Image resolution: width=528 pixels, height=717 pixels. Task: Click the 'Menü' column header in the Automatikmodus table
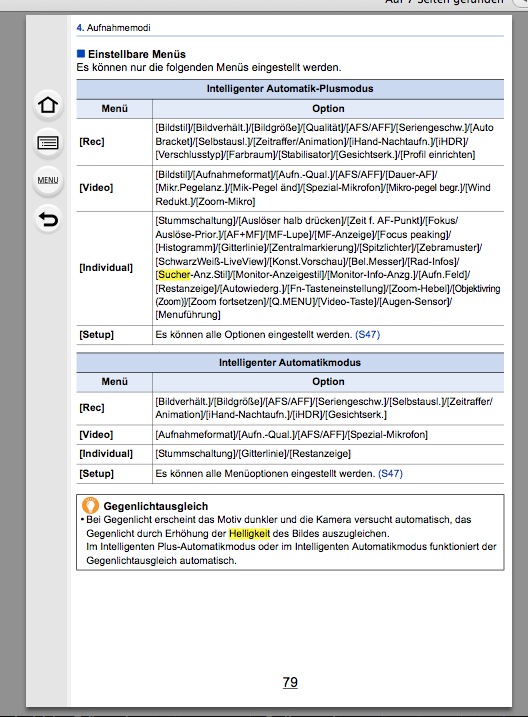[x=114, y=381]
